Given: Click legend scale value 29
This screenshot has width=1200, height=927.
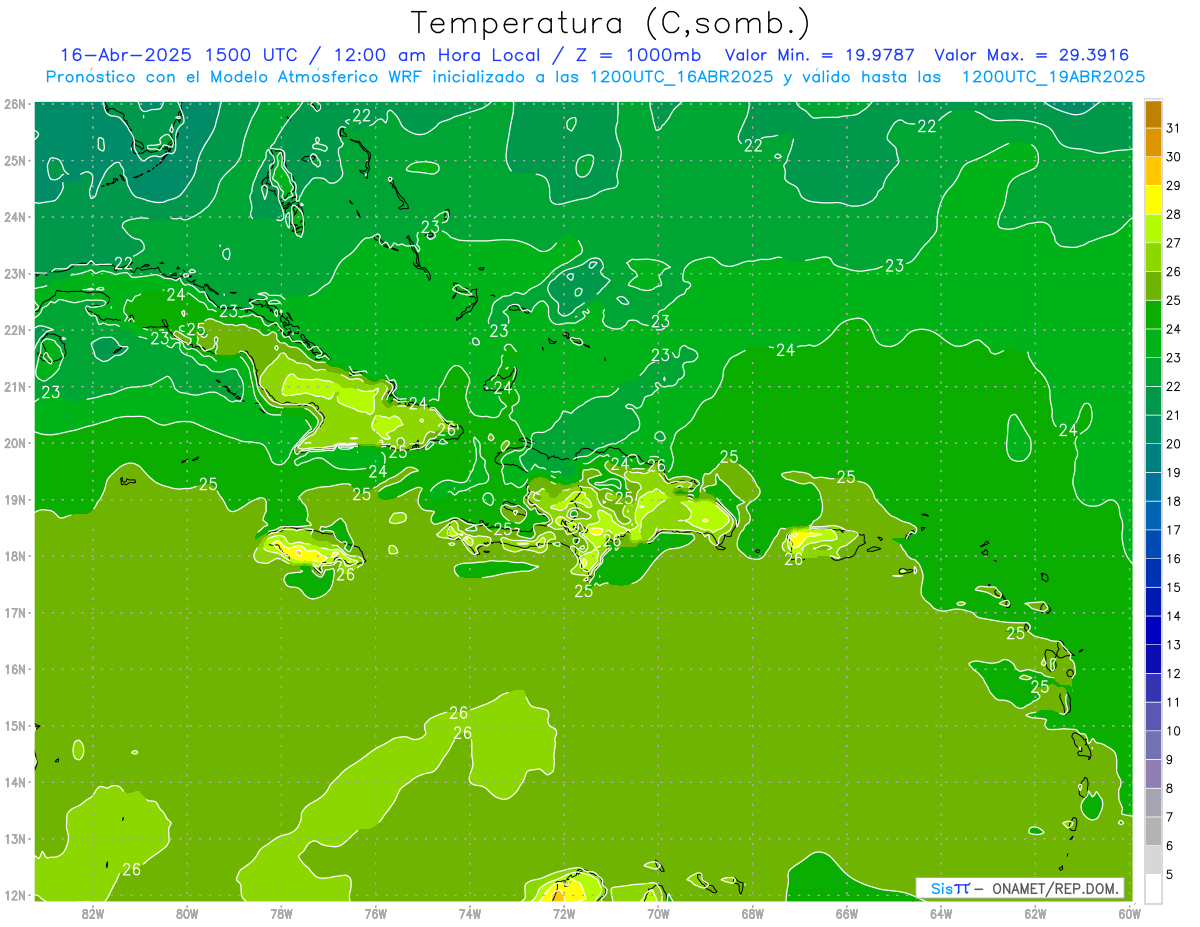Looking at the screenshot, I should tap(1174, 186).
